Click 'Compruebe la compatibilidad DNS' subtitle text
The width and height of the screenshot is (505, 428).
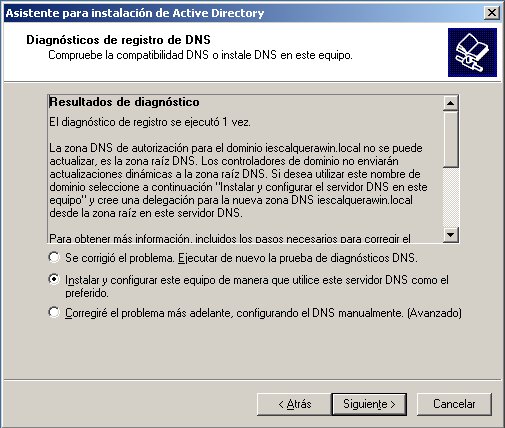point(200,55)
